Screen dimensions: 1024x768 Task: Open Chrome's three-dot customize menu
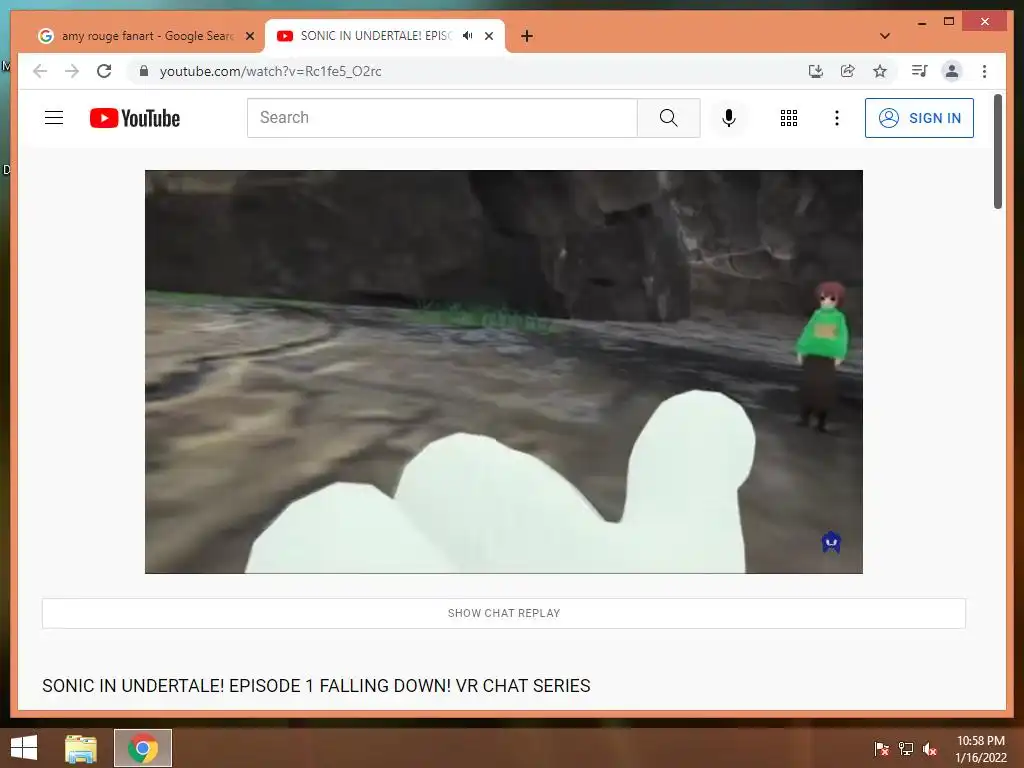tap(984, 71)
